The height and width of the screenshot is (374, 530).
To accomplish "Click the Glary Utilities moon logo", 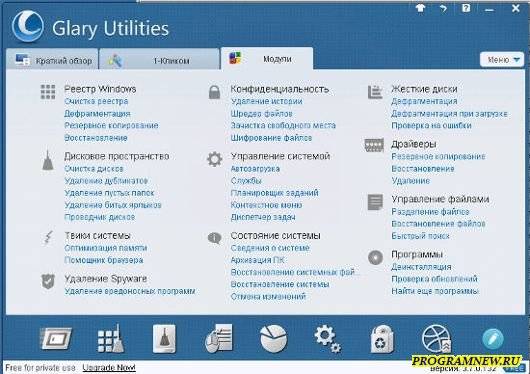I will pos(28,26).
